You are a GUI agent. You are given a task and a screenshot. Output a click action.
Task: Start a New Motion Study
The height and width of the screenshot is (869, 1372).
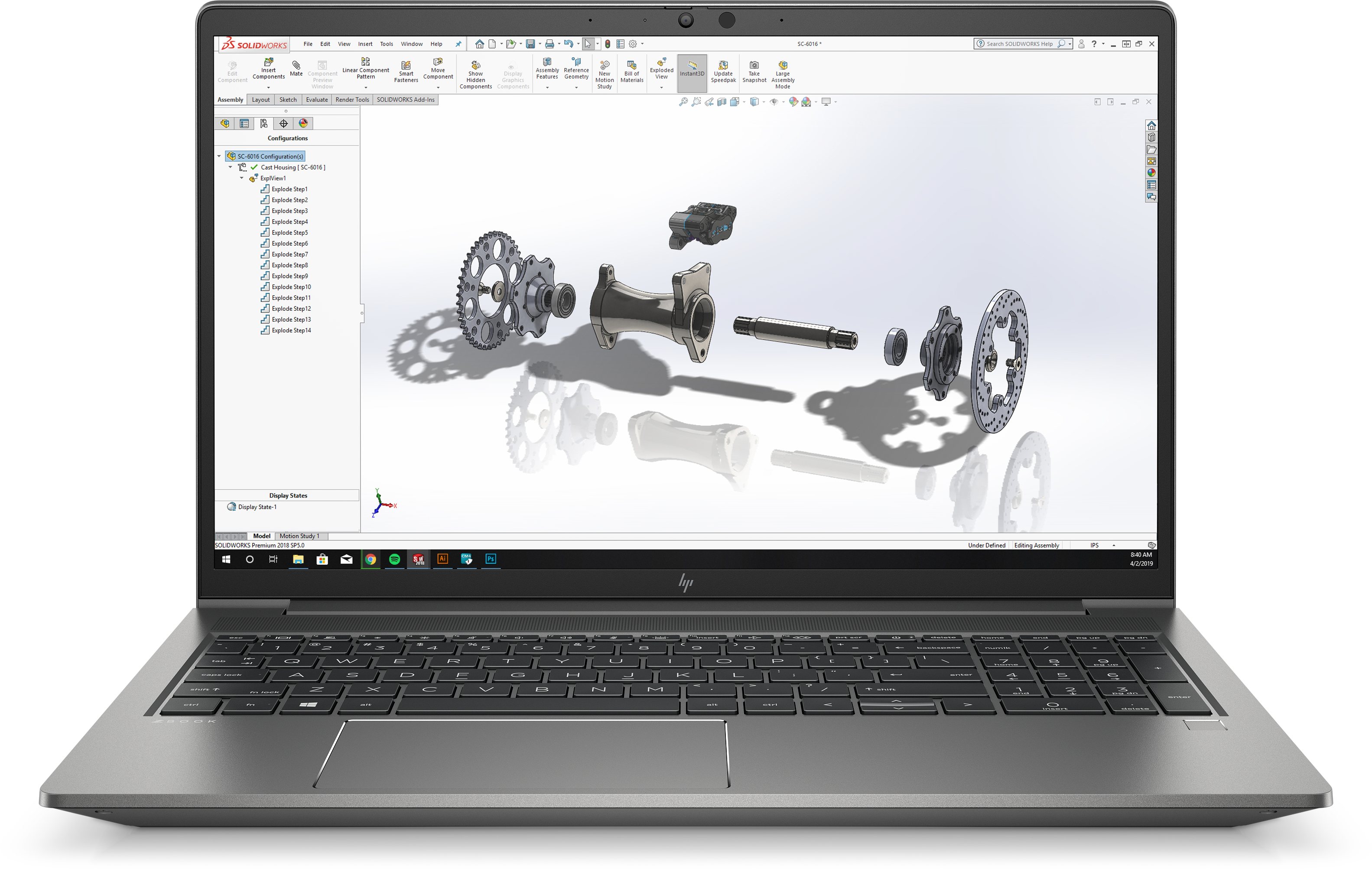605,65
